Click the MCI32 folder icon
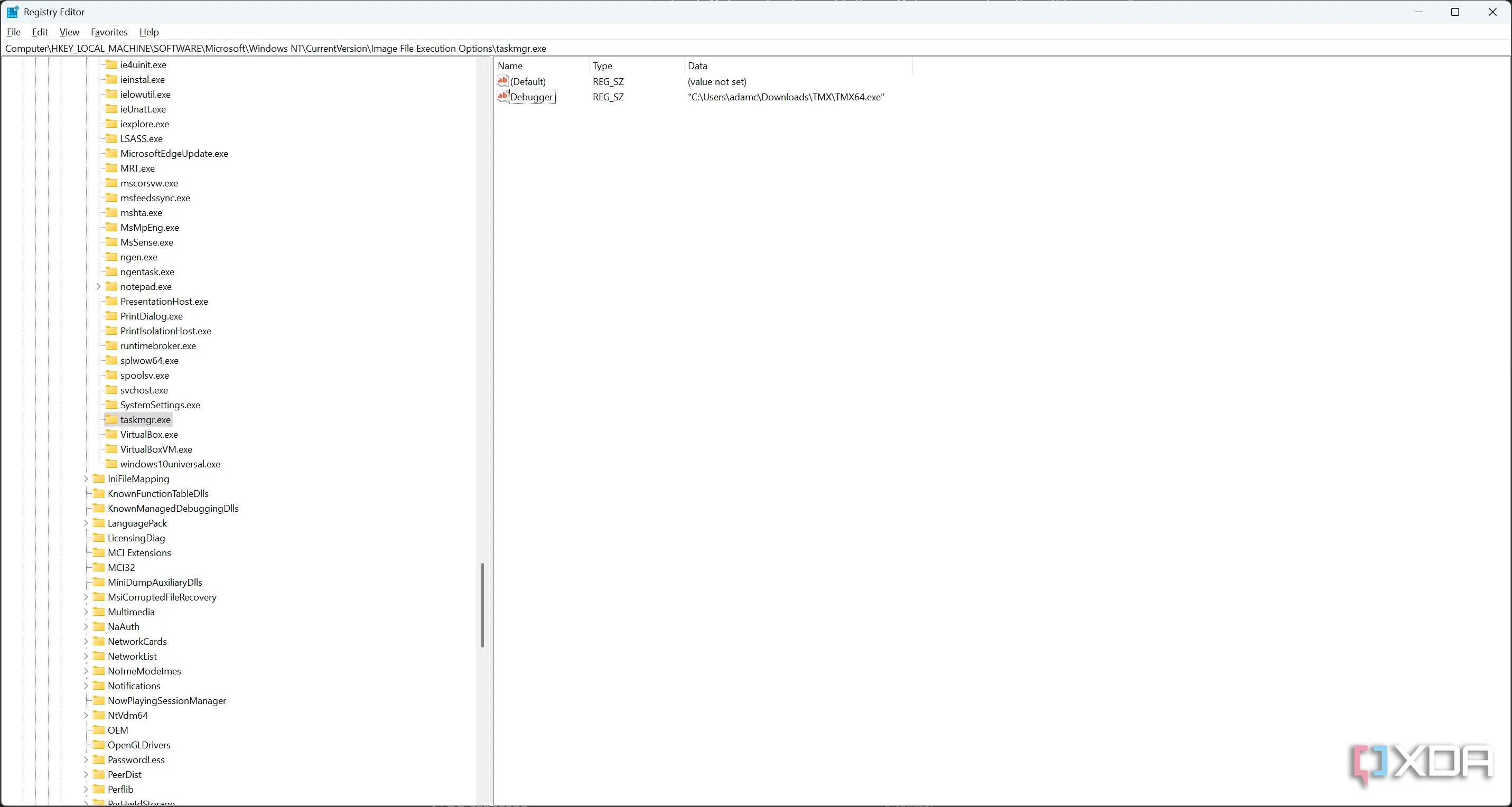The image size is (1512, 807). coord(99,567)
